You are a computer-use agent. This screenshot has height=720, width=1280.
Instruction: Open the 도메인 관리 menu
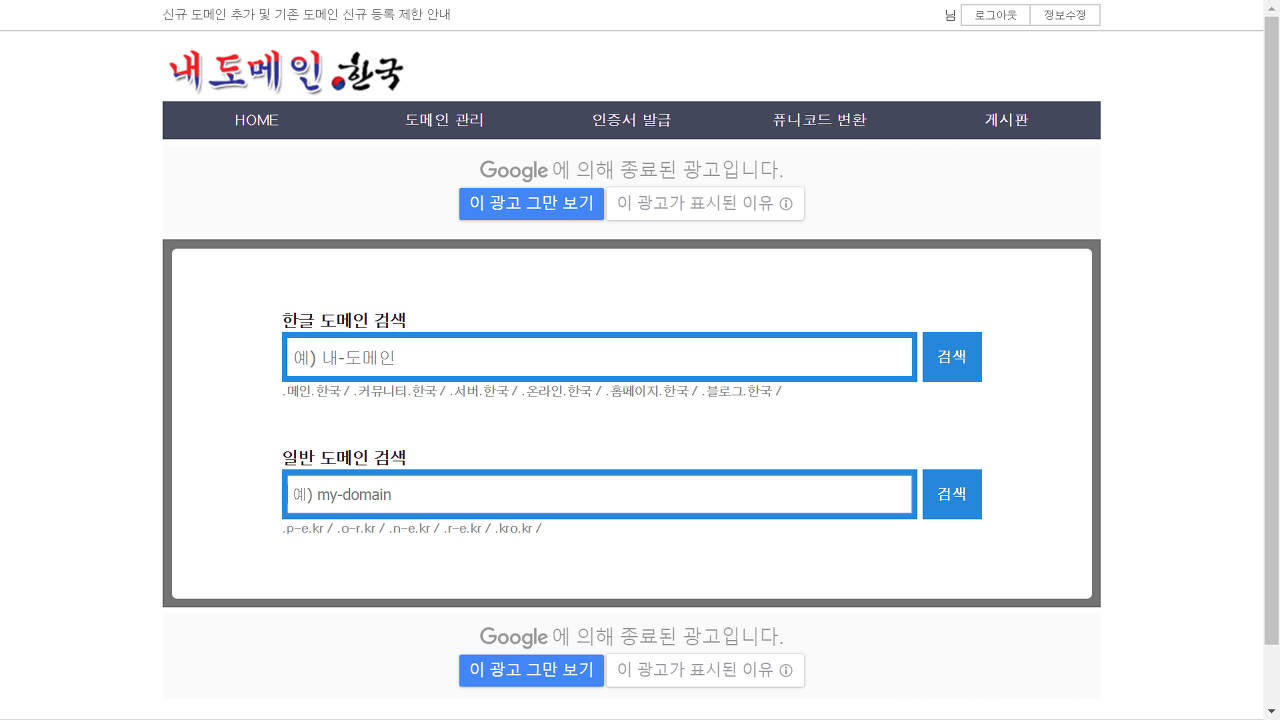click(444, 120)
